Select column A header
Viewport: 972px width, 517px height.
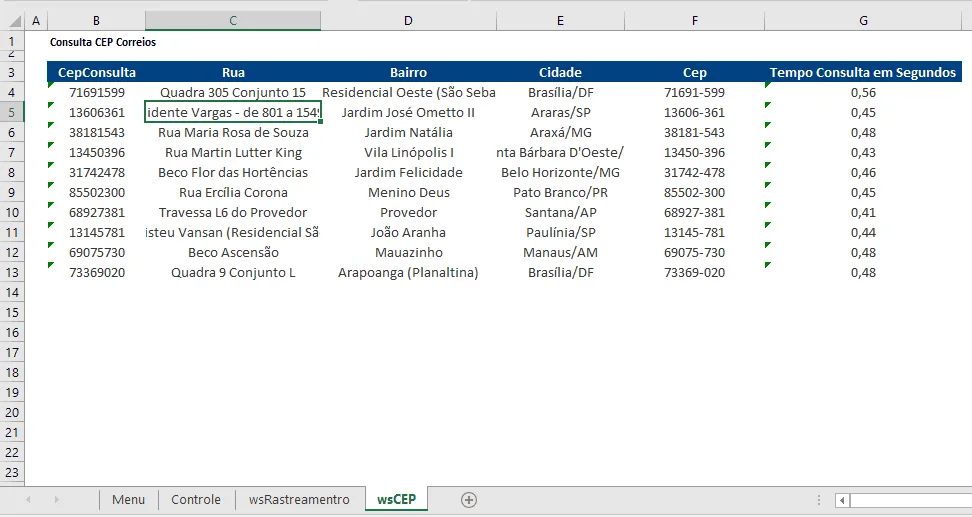[36, 21]
